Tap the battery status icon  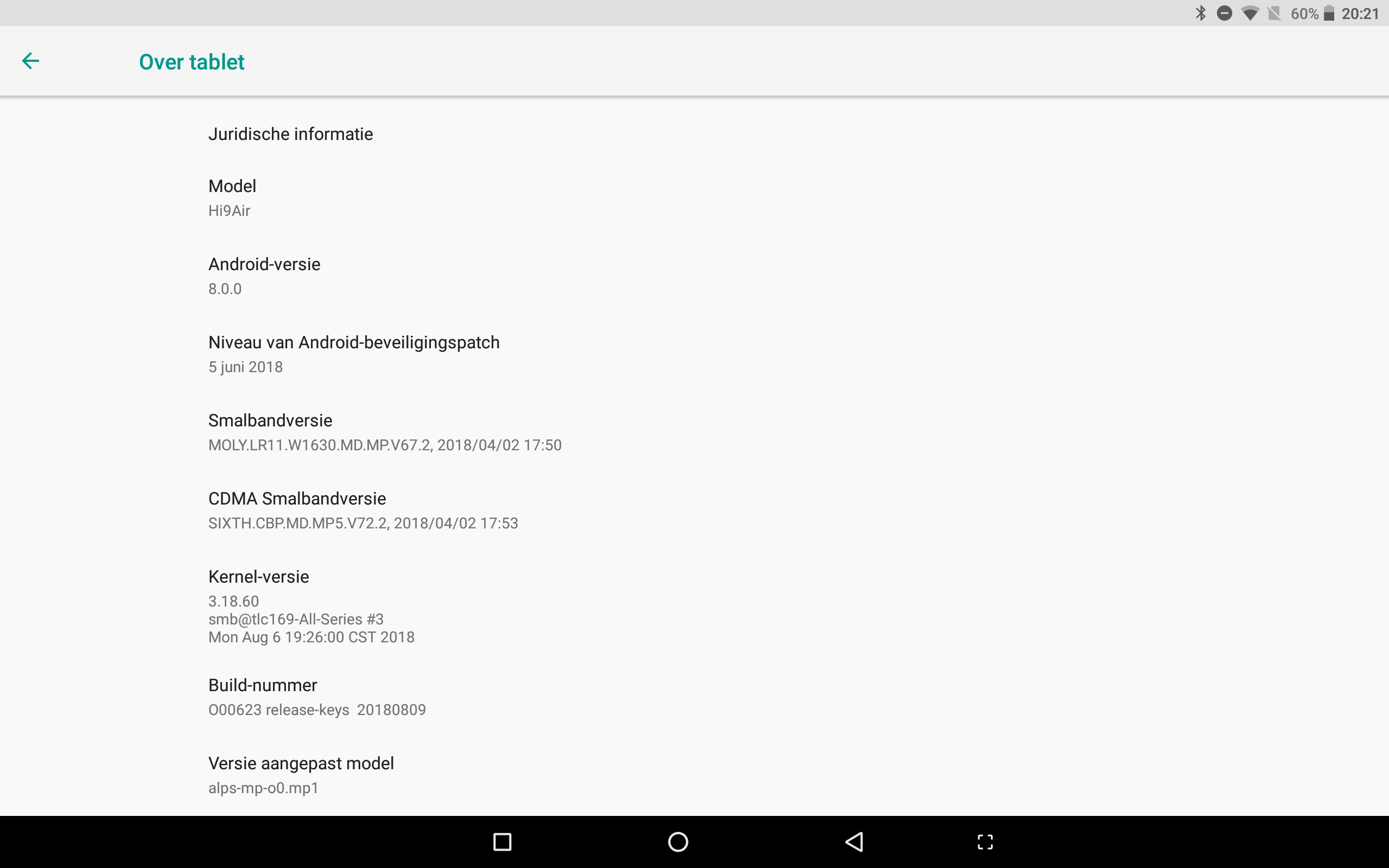[x=1329, y=13]
